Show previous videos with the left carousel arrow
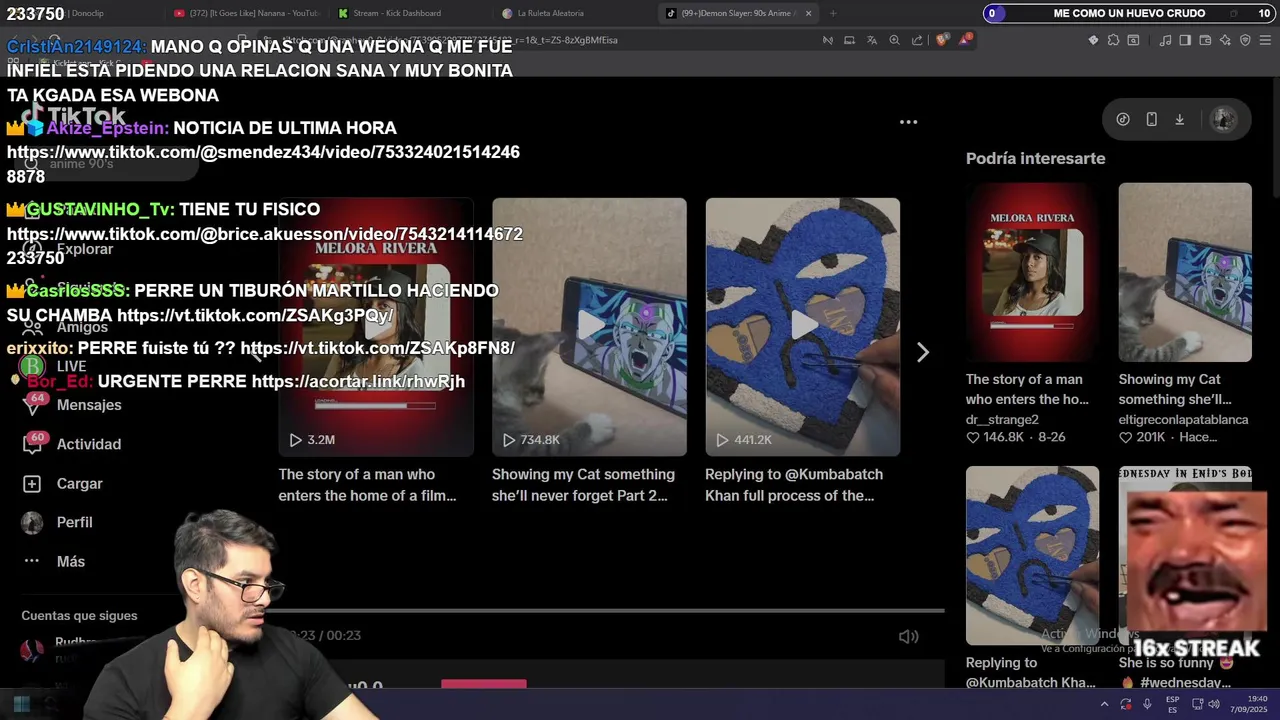This screenshot has height=720, width=1280. [258, 352]
